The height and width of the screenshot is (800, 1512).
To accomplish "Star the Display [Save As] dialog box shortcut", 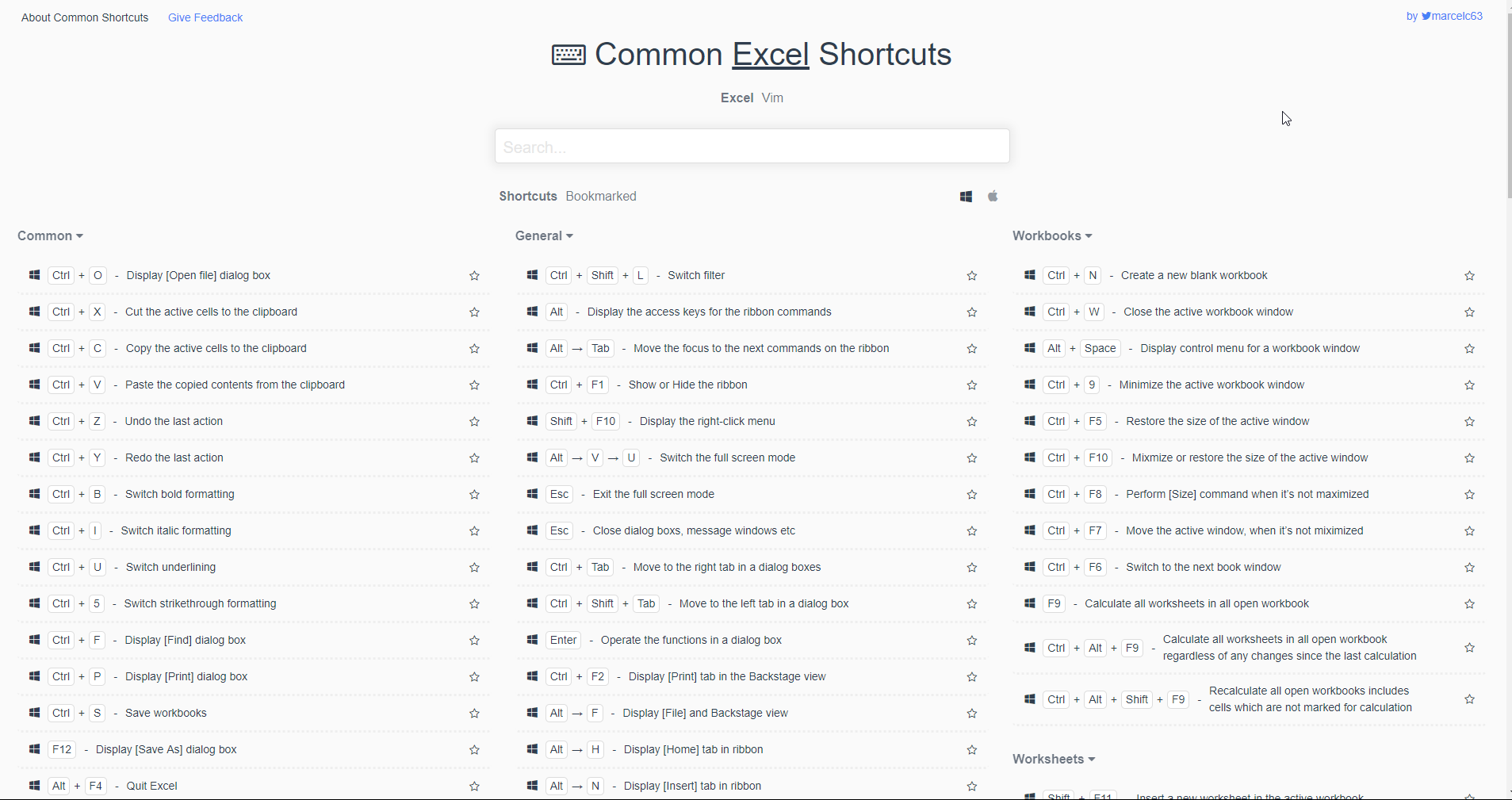I will point(474,750).
